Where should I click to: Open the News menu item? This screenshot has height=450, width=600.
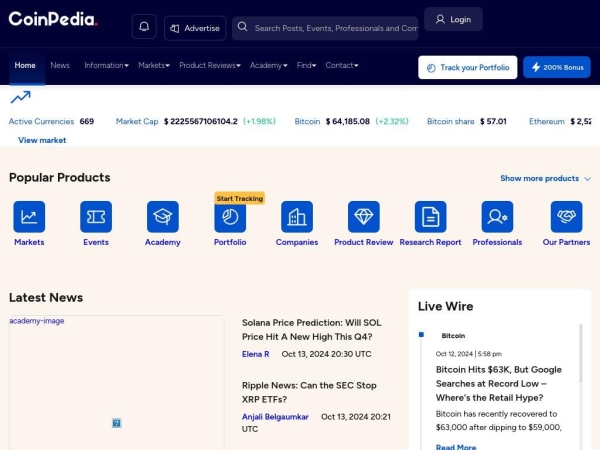[60, 65]
